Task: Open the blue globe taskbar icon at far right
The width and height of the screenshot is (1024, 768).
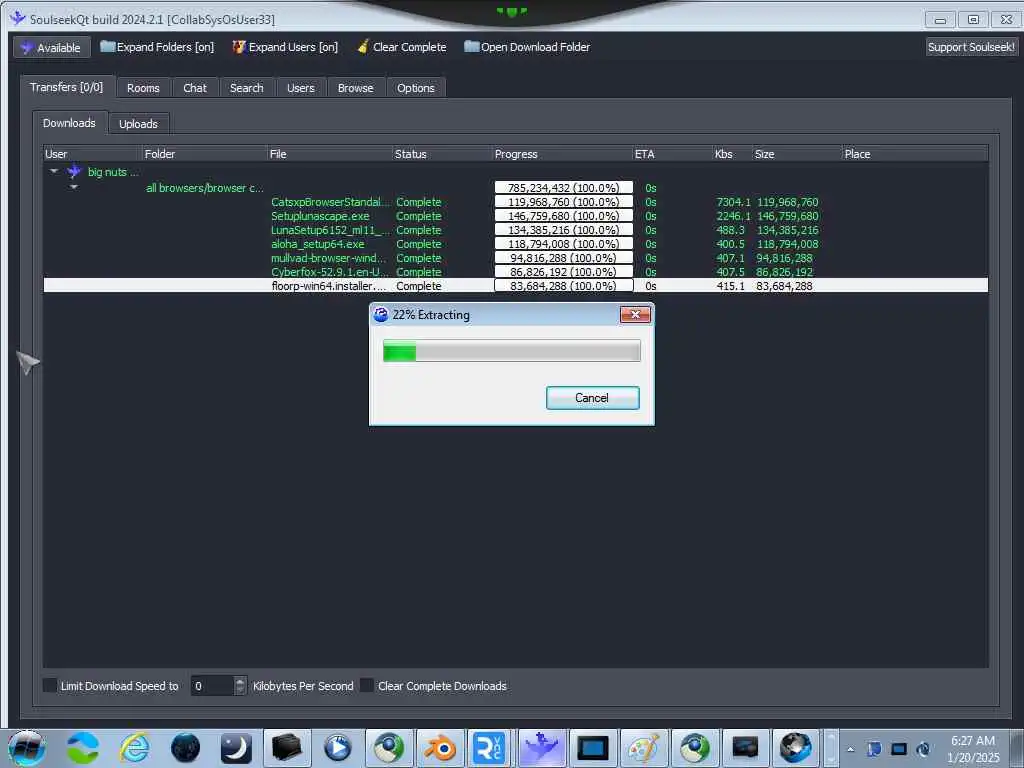Action: [x=795, y=748]
